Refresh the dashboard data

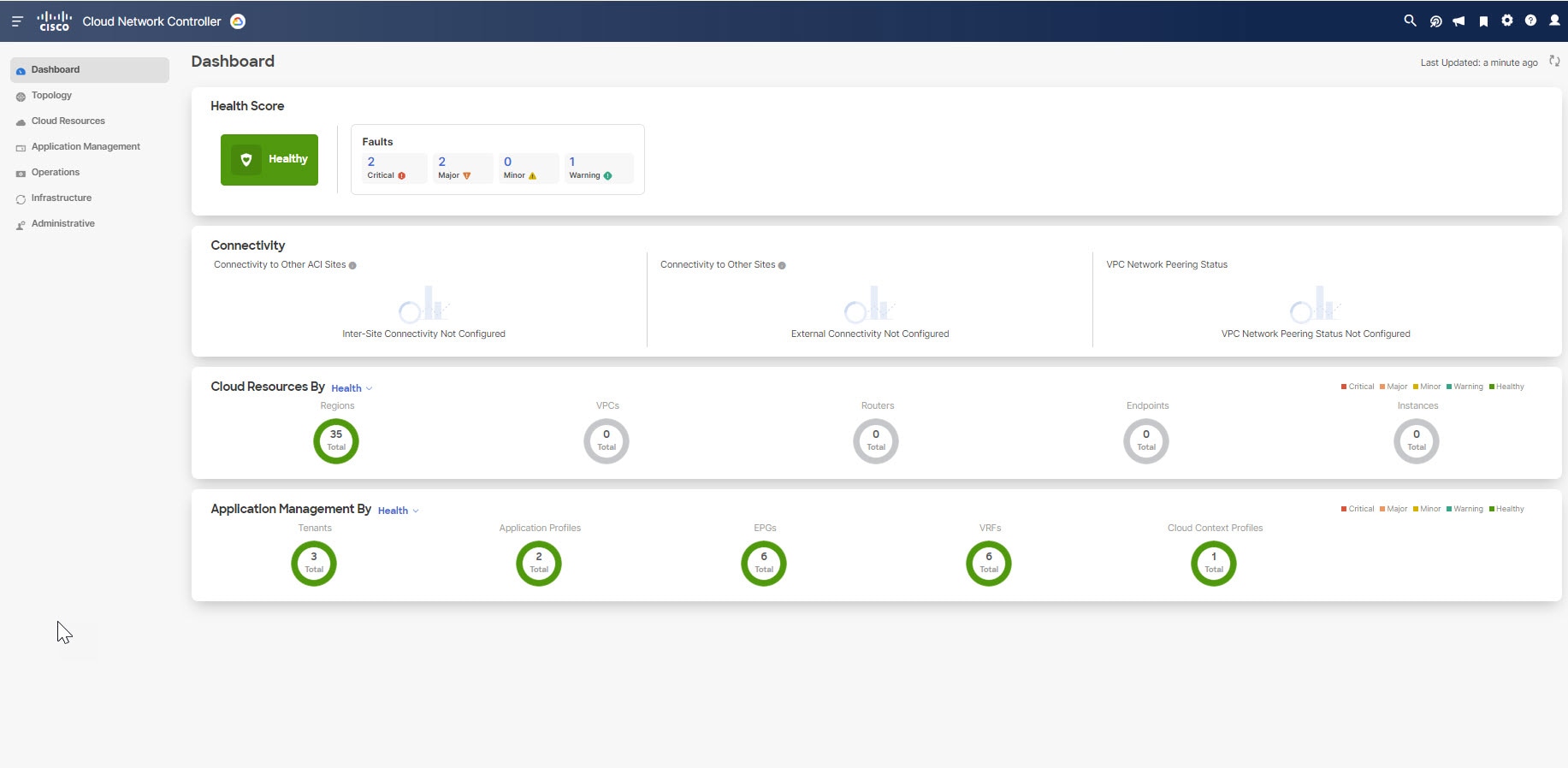point(1554,62)
